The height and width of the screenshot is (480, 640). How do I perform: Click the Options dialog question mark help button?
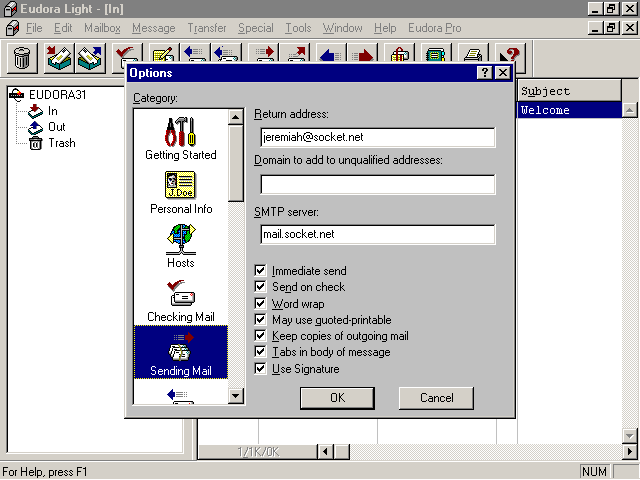click(x=484, y=73)
